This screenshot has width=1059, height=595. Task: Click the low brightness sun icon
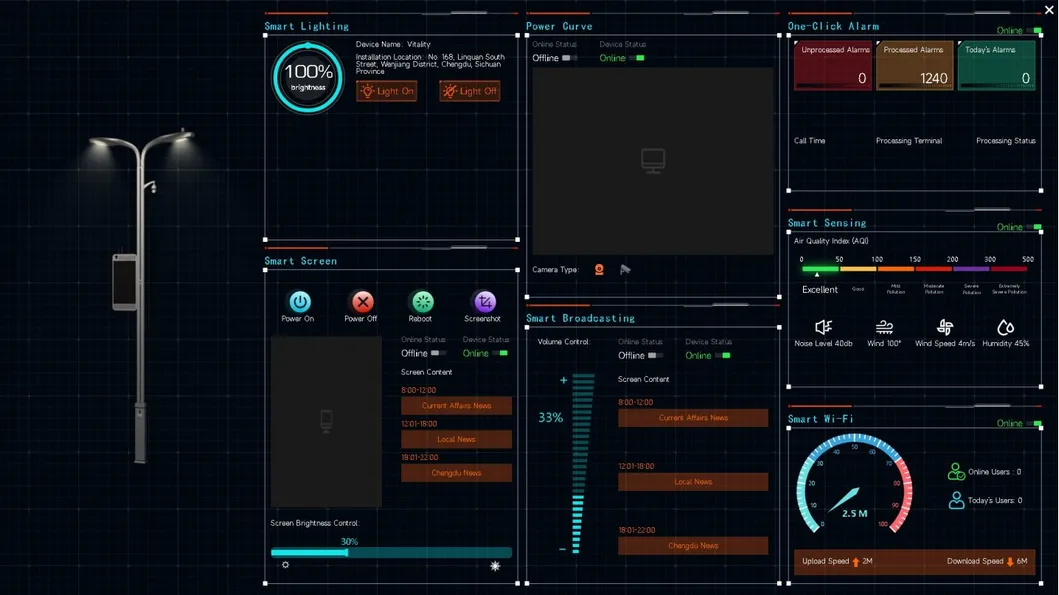pos(285,565)
